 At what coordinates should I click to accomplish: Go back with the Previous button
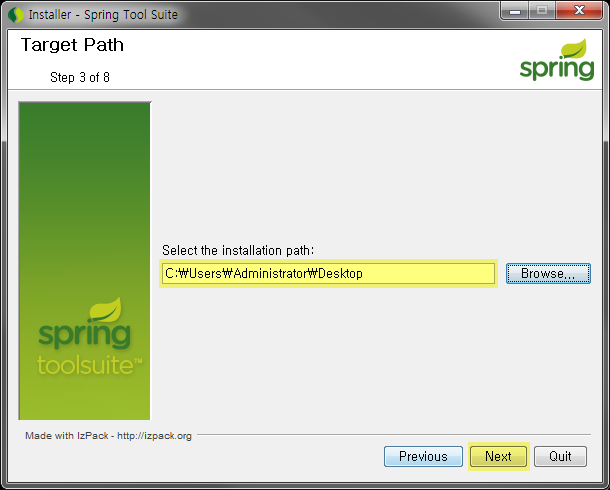click(423, 456)
